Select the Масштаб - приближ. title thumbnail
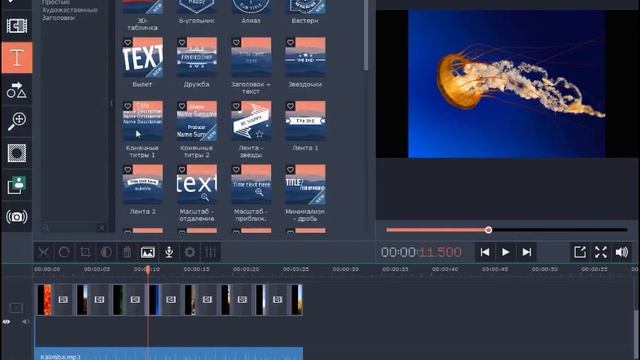The image size is (640, 360). [251, 184]
